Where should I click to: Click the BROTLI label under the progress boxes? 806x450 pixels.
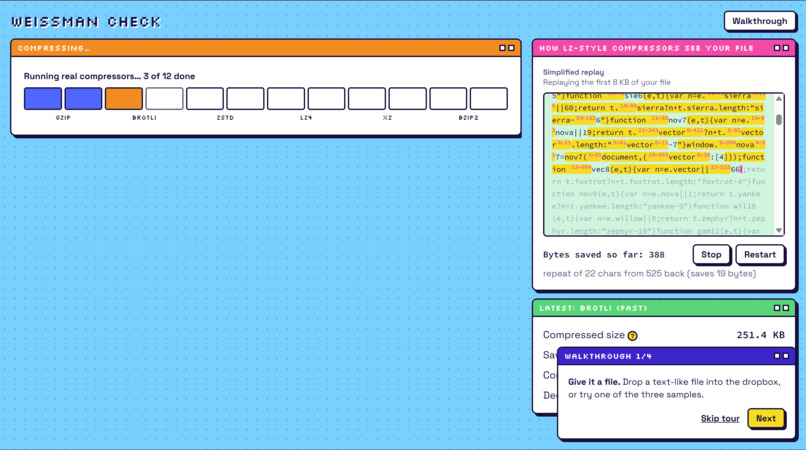[x=144, y=118]
